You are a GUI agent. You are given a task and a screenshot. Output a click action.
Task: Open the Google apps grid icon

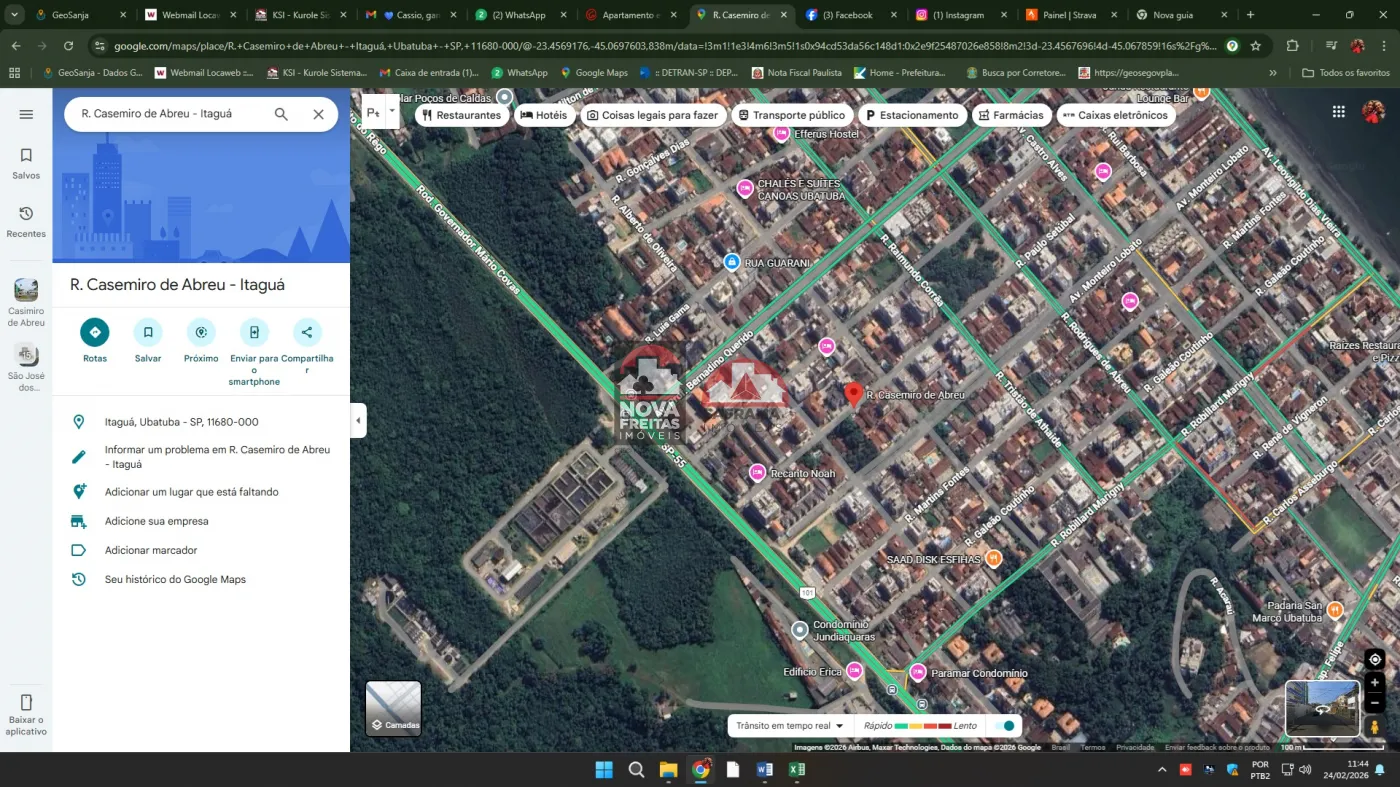tap(1338, 110)
